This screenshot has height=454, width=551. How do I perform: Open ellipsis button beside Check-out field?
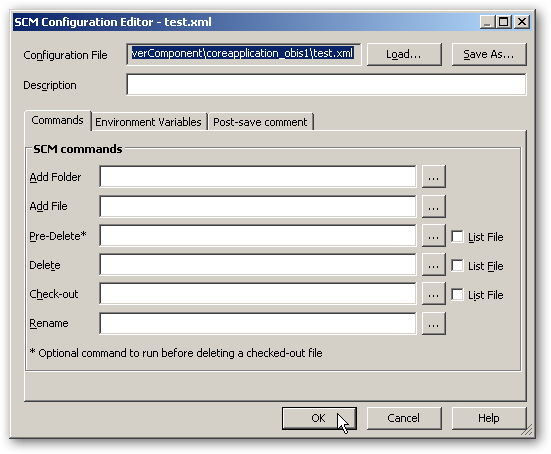tap(434, 294)
